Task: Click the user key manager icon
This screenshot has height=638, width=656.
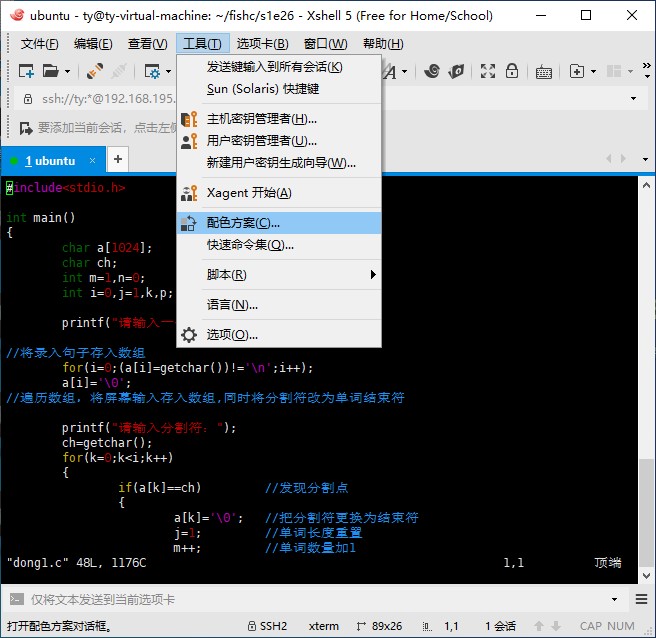Action: tap(189, 141)
